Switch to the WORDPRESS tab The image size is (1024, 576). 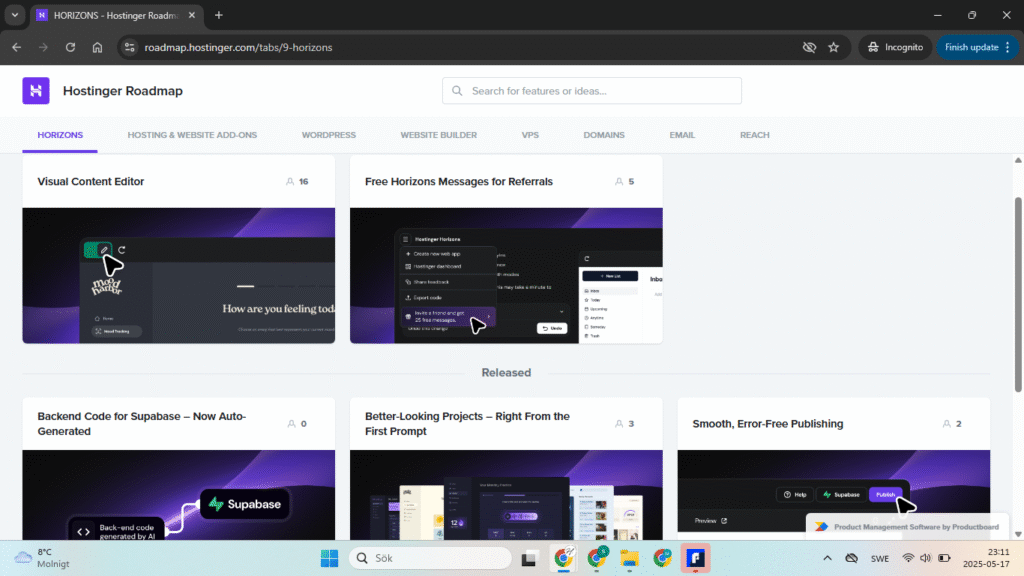[x=328, y=135]
